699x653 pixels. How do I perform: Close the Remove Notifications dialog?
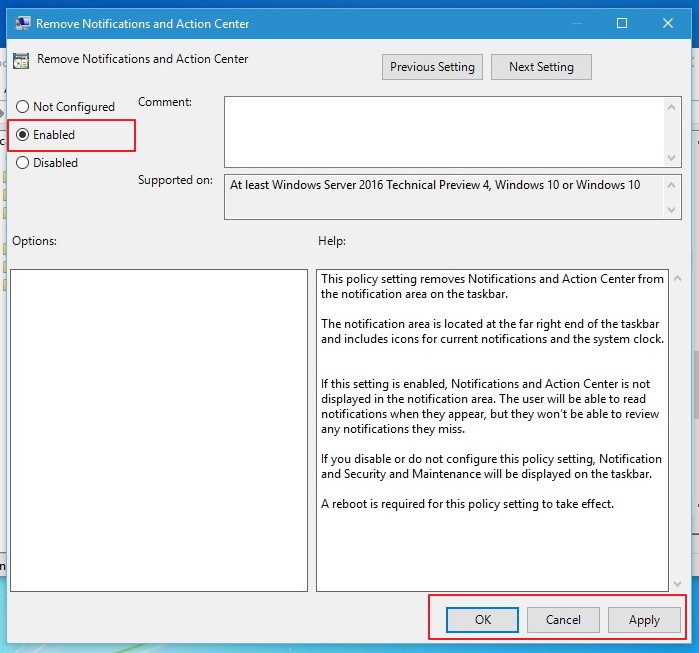668,23
